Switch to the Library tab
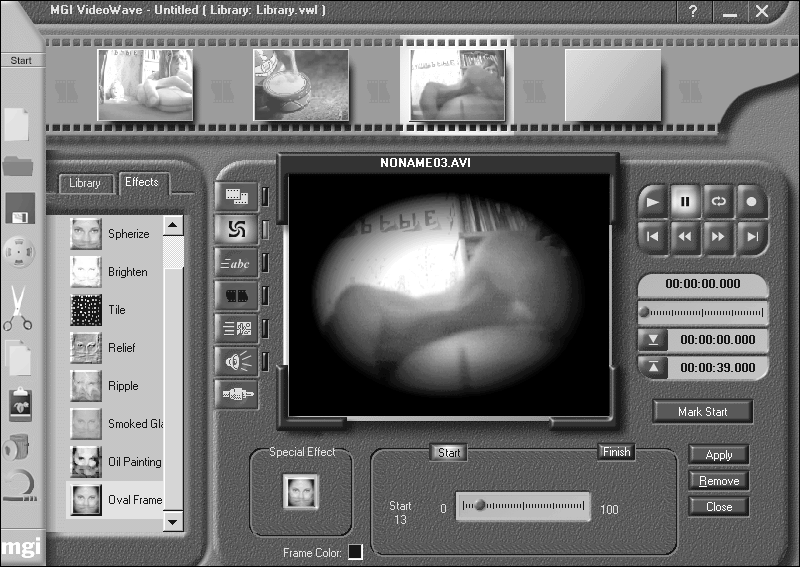 click(x=85, y=183)
